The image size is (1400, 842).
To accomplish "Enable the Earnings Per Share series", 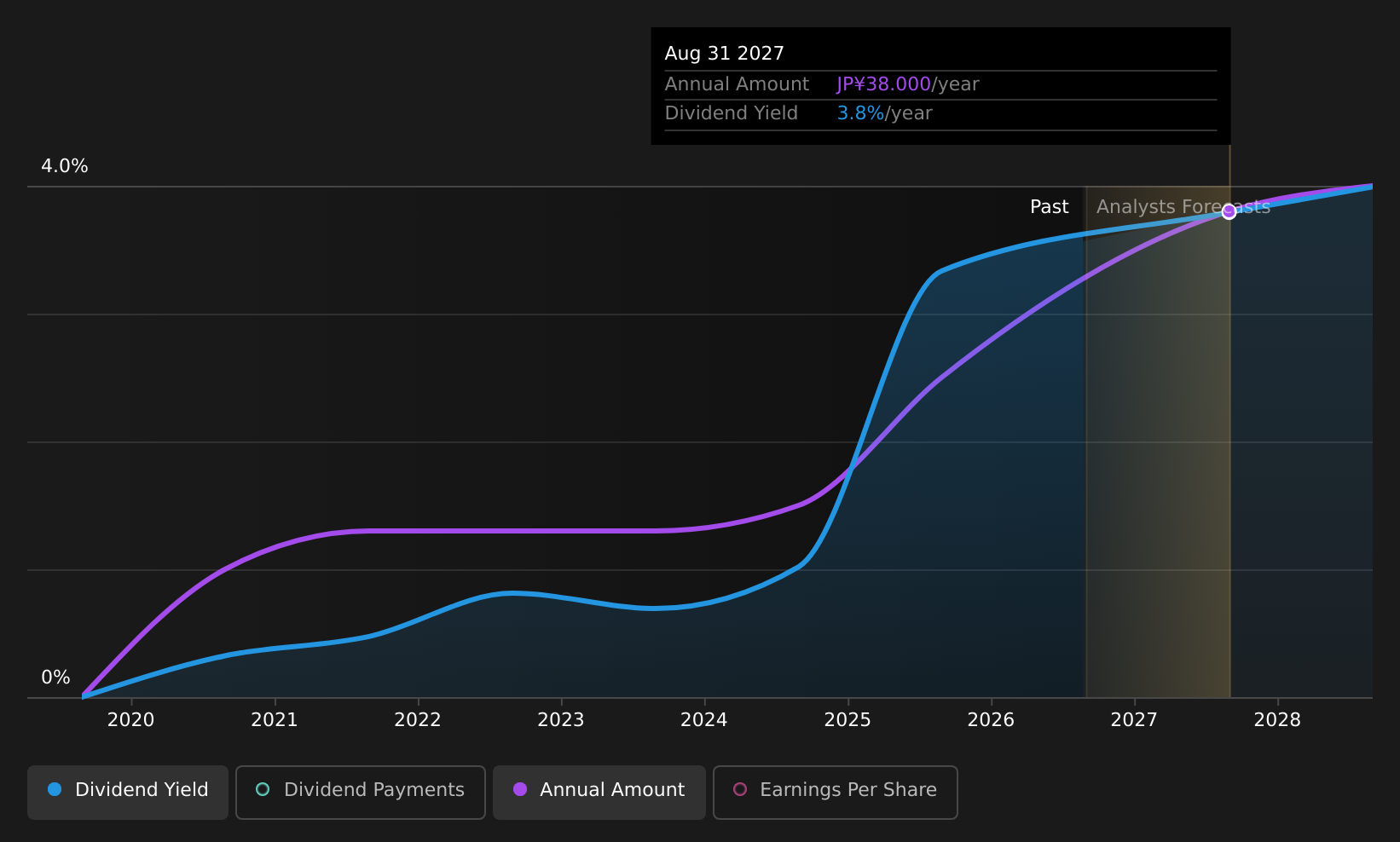I will click(x=836, y=792).
